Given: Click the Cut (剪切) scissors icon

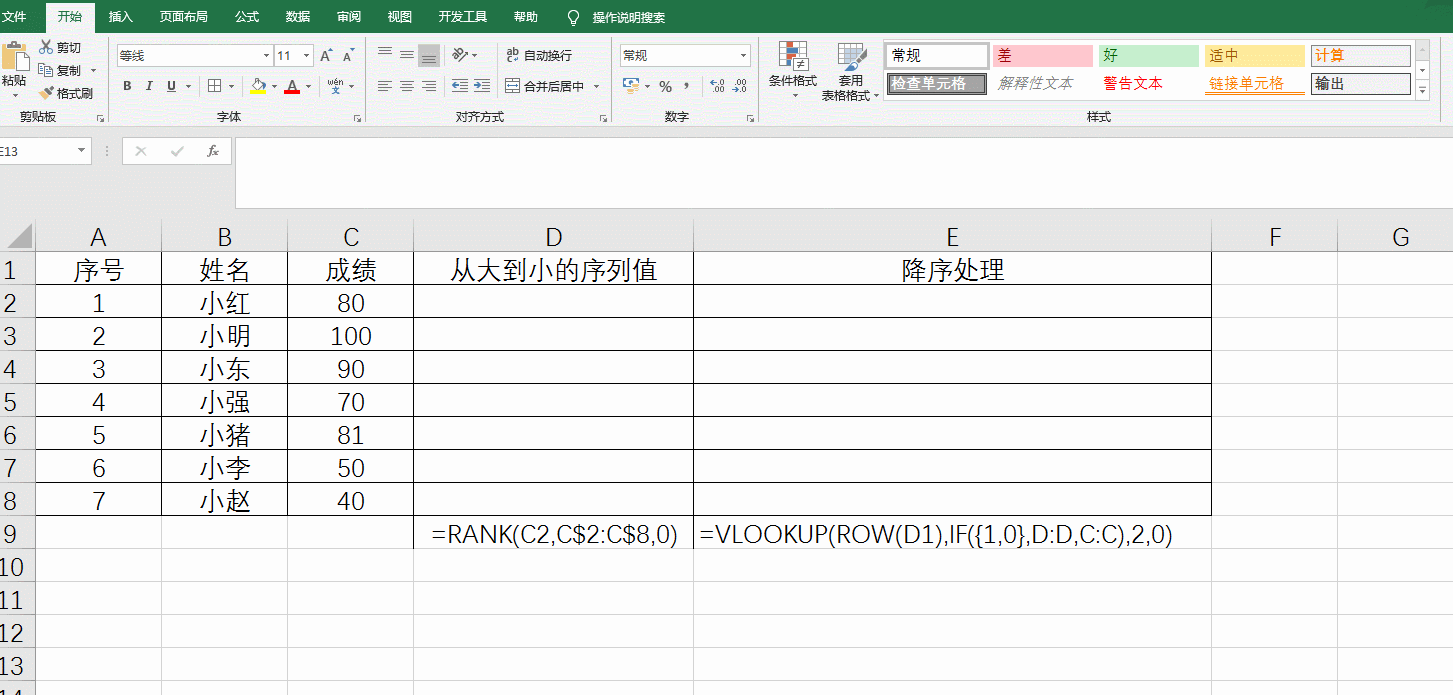Looking at the screenshot, I should 46,47.
